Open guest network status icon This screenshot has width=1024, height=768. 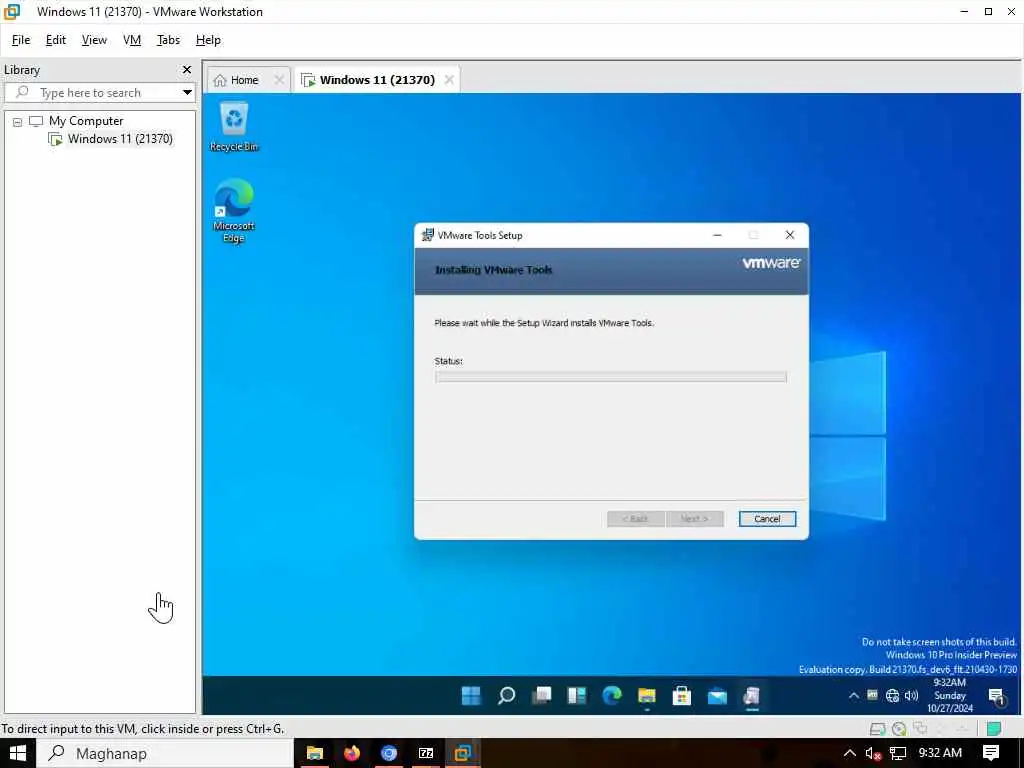[x=892, y=696]
